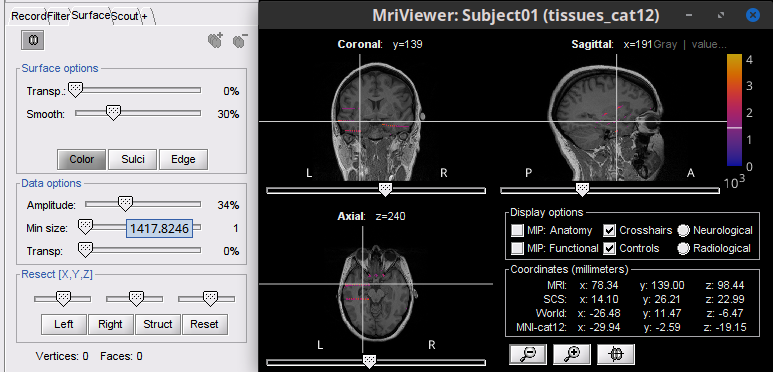Screen dimensions: 773x372
Task: Click the Struct button
Action: [158, 324]
